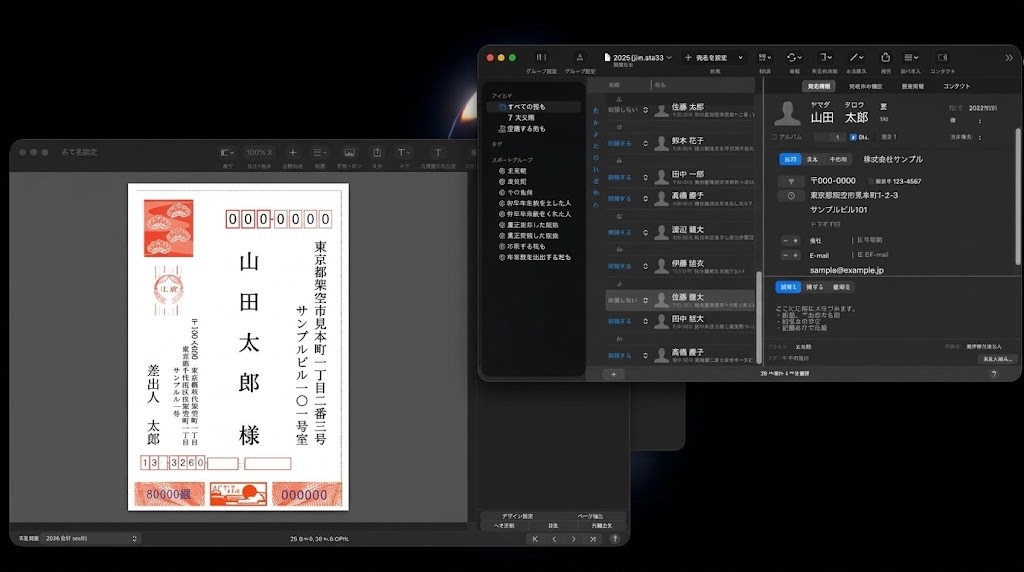The width and height of the screenshot is (1024, 572).
Task: Open print-status stepper on 田中 一郎 row
Action: pos(645,178)
